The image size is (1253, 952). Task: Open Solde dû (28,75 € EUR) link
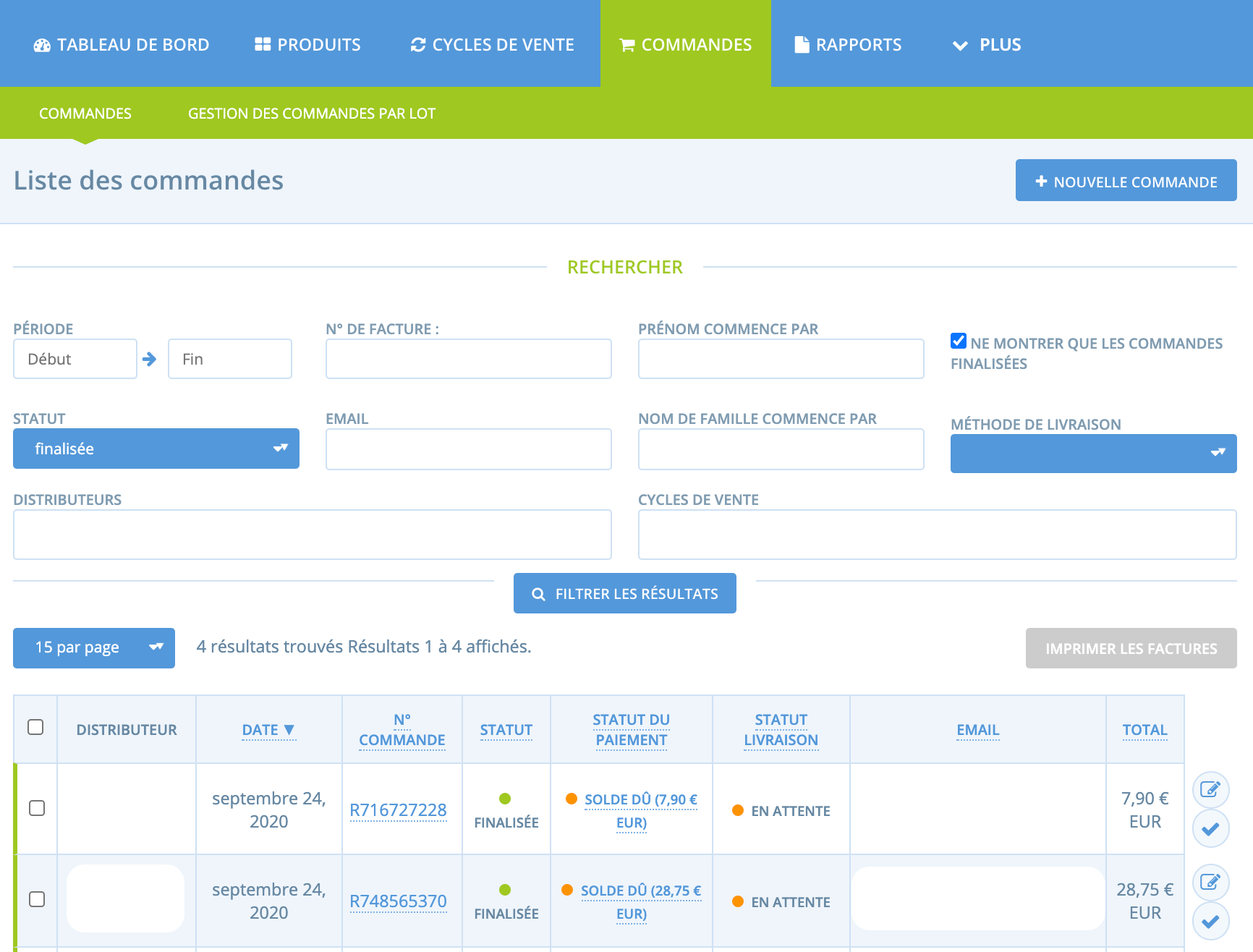(x=640, y=901)
